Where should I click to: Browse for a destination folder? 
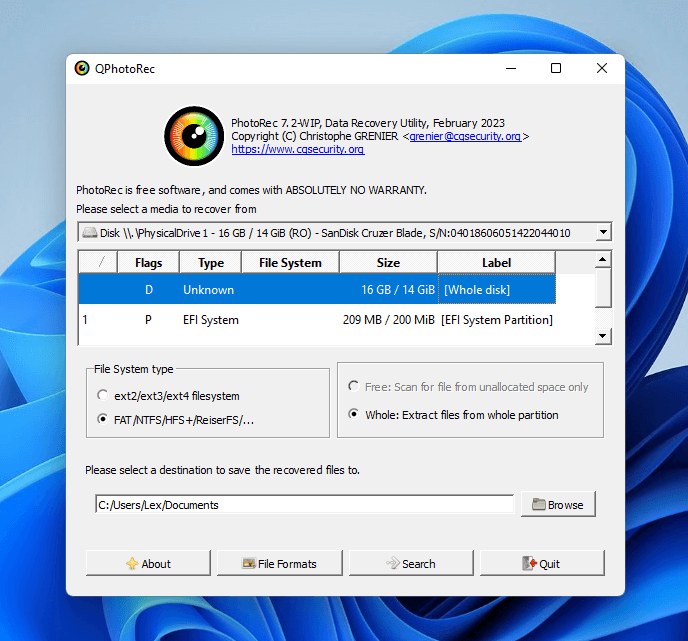coord(558,504)
